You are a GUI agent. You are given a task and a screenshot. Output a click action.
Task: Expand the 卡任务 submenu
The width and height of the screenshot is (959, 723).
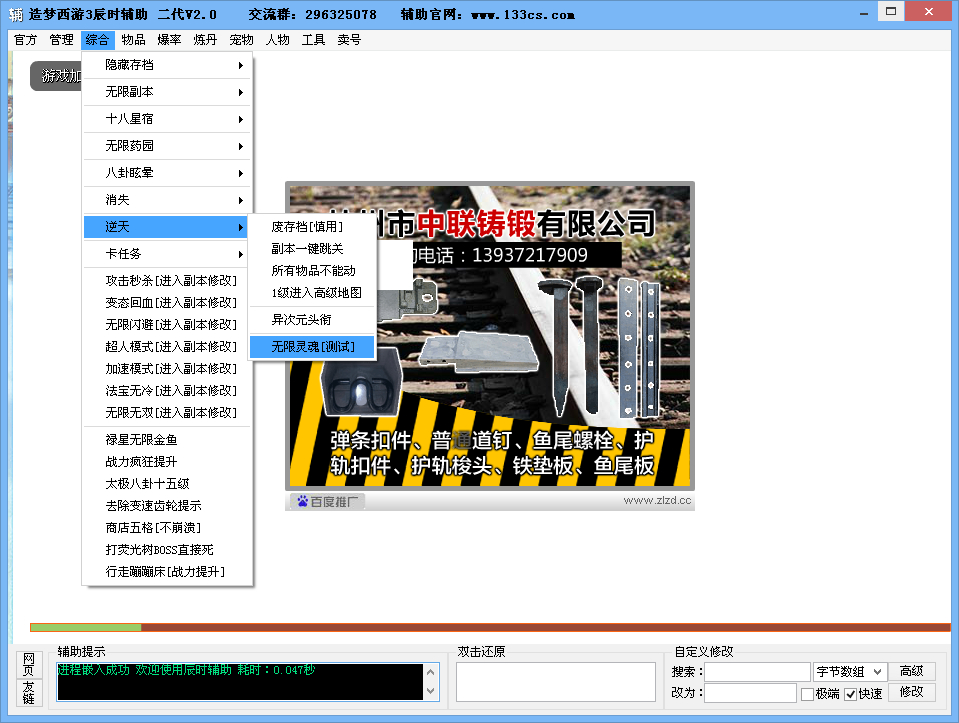pos(167,253)
